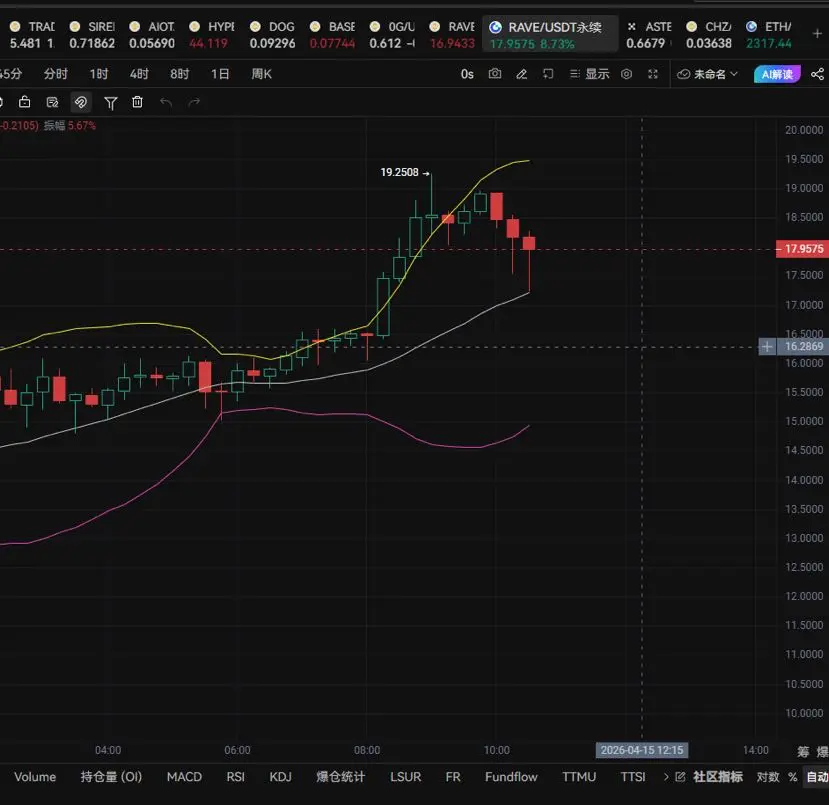Delete drawings with the trash icon

click(137, 102)
